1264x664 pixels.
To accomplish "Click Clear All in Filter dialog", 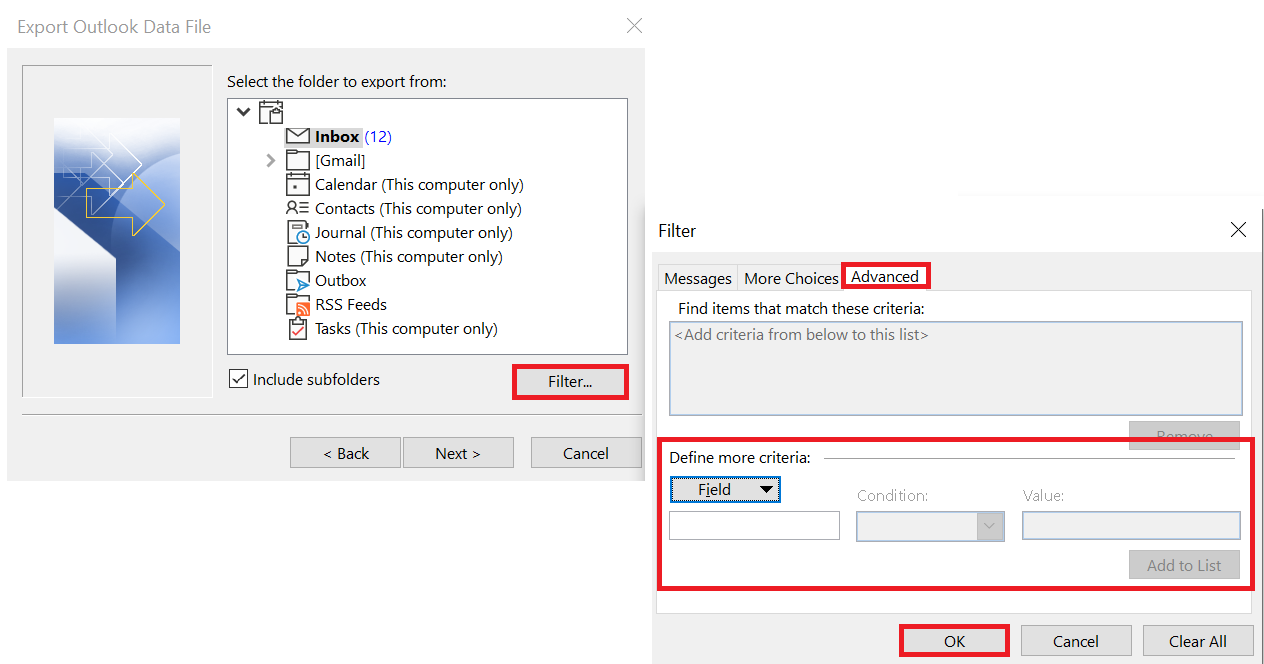I will pyautogui.click(x=1198, y=641).
